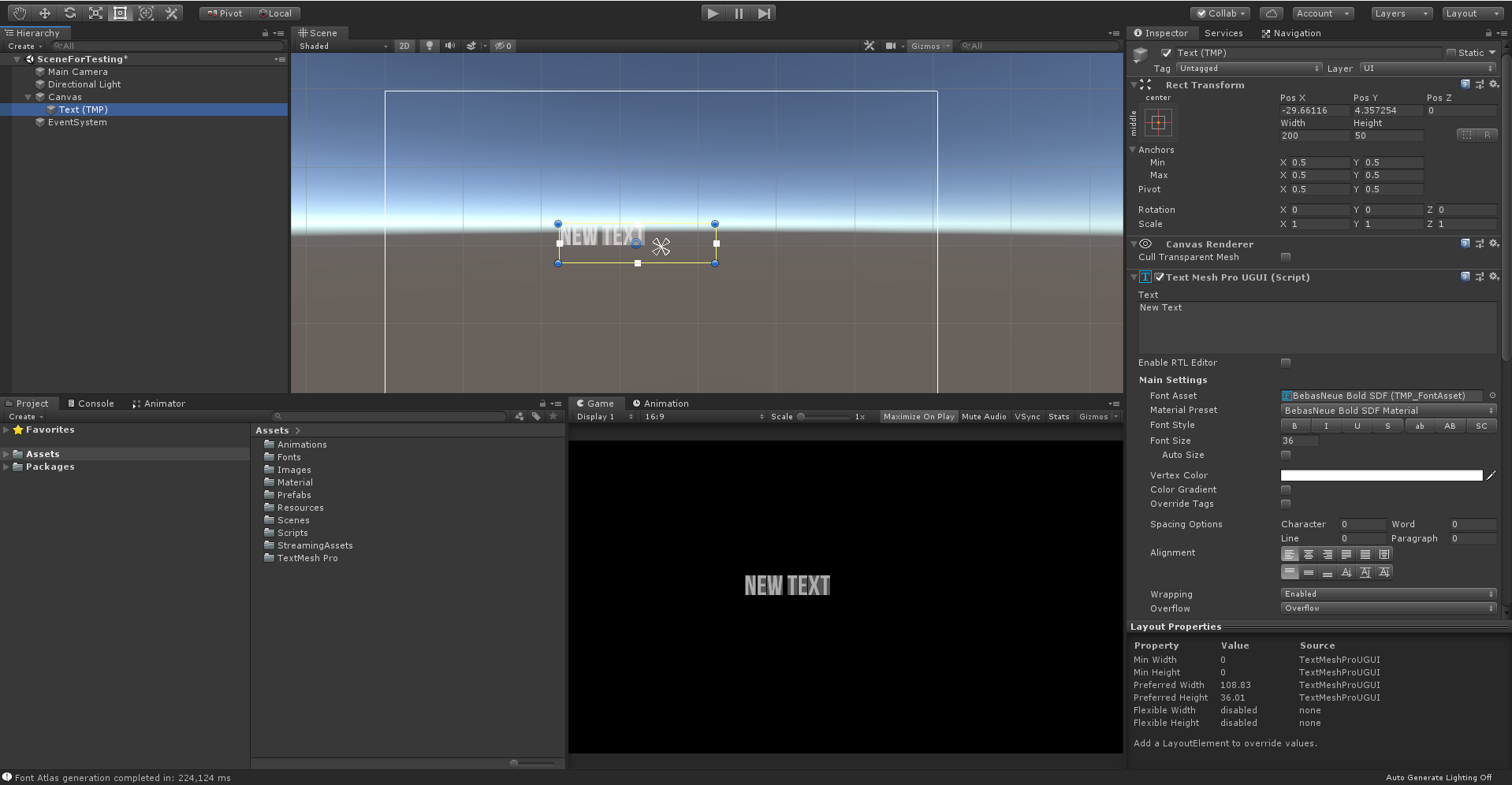Image resolution: width=1512 pixels, height=785 pixels.
Task: Click the Step frame button
Action: point(764,13)
